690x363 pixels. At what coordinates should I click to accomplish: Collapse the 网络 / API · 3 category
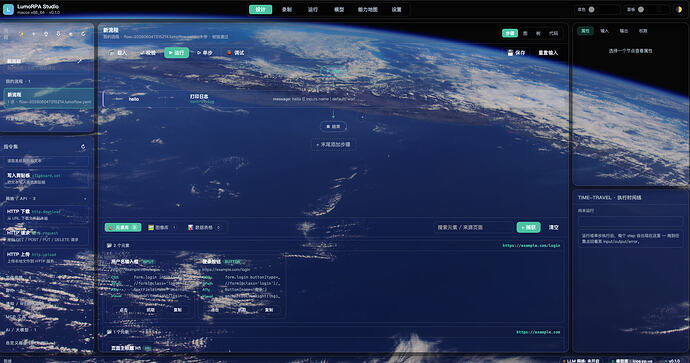[x=47, y=198]
